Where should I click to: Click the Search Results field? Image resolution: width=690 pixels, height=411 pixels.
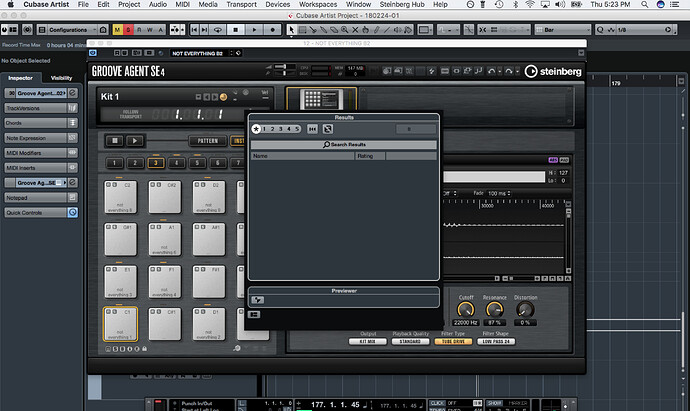point(344,144)
